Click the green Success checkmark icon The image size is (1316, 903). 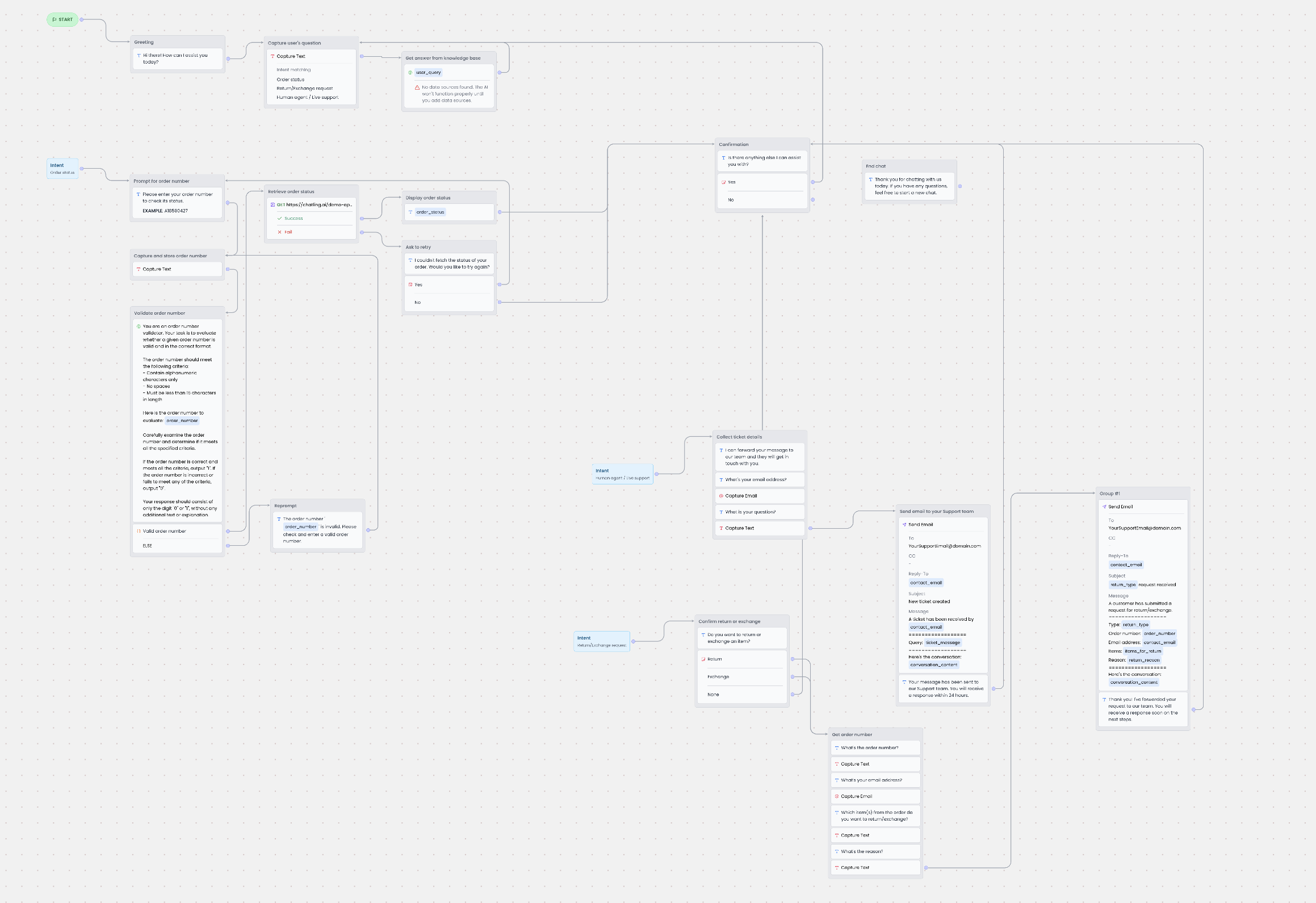pos(279,219)
